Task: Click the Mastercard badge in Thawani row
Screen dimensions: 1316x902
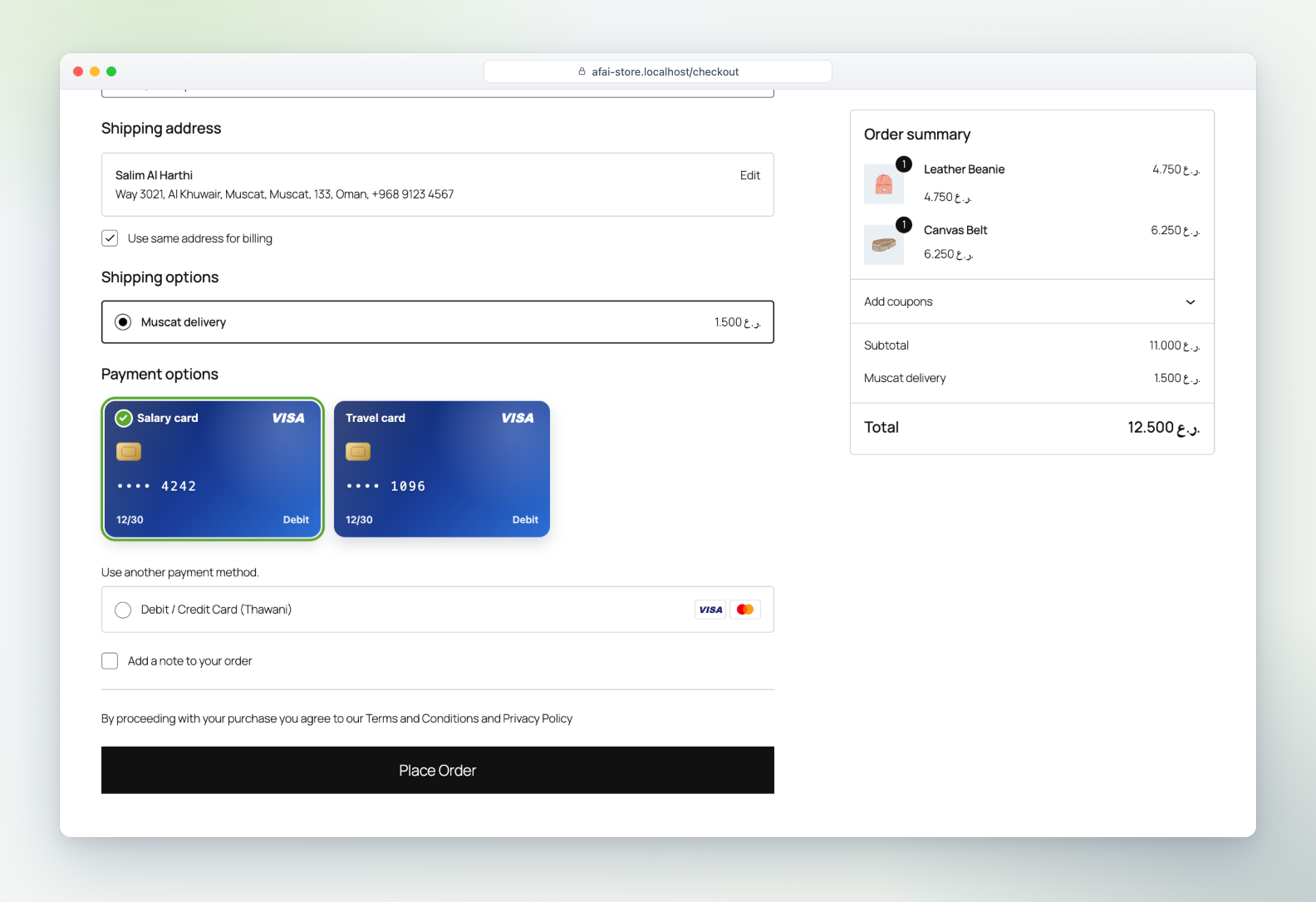Action: click(x=745, y=610)
